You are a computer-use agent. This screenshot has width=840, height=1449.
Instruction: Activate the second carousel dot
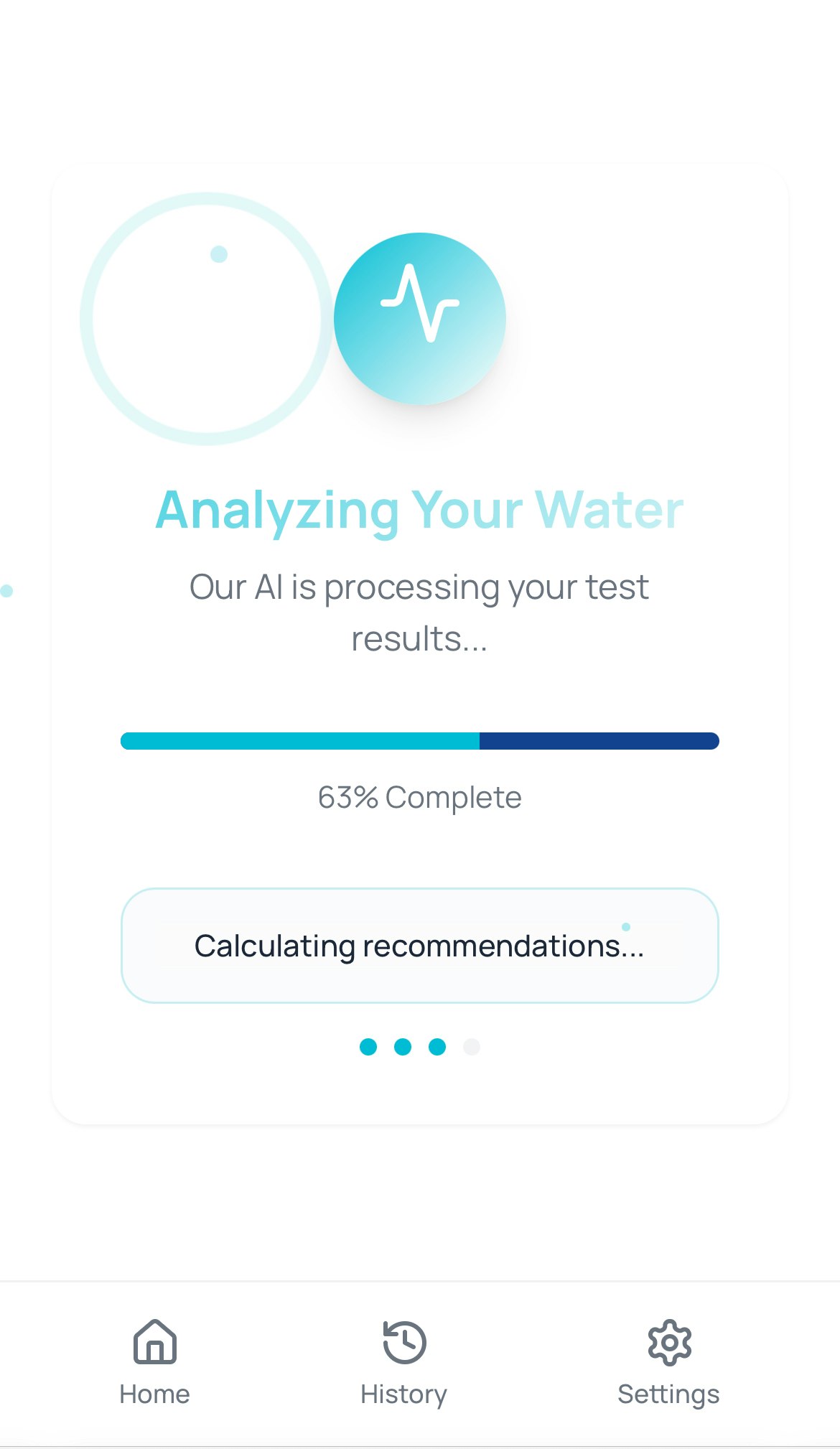pyautogui.click(x=403, y=1048)
